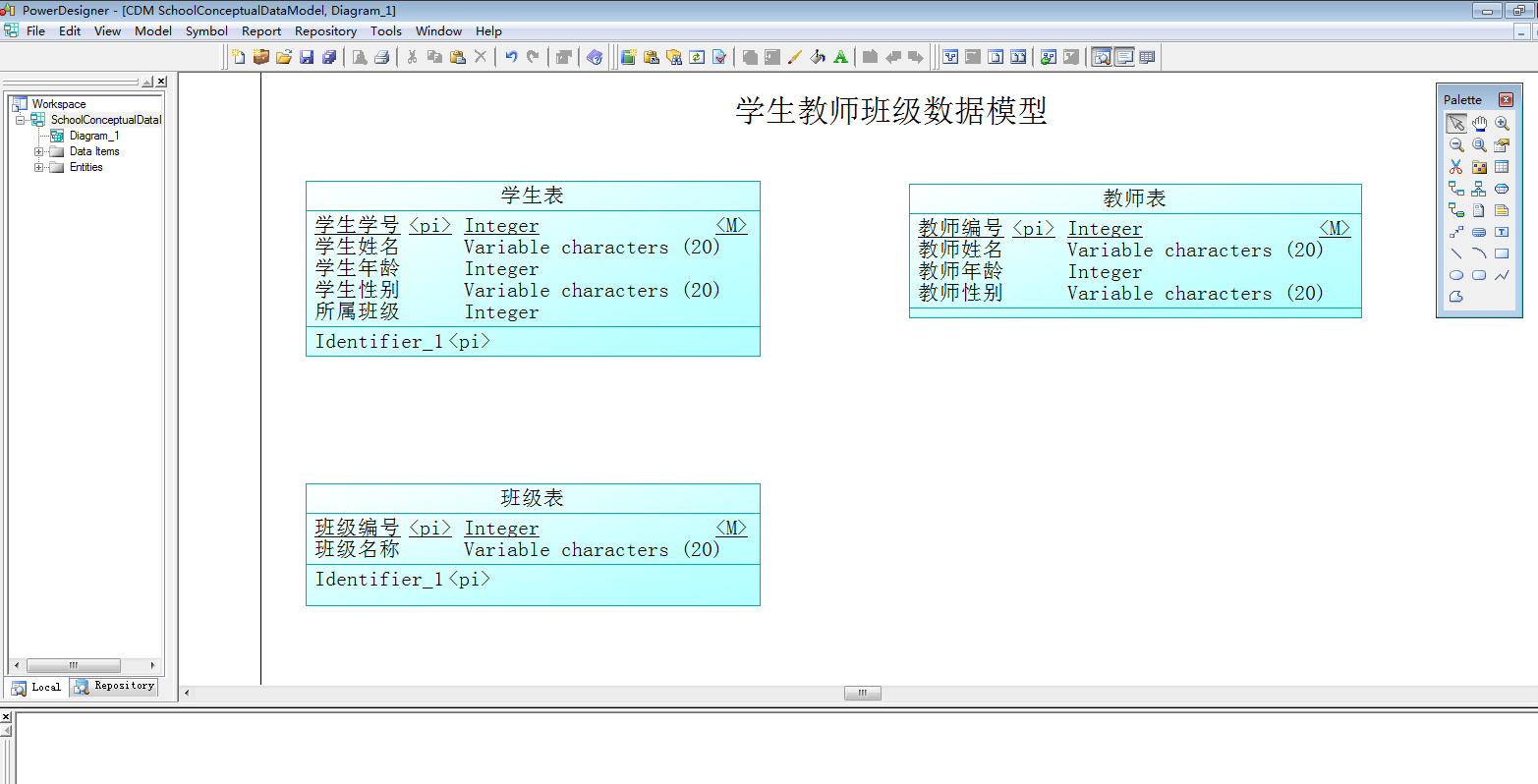Expand the Entities folder
Image resolution: width=1538 pixels, height=784 pixels.
point(38,168)
